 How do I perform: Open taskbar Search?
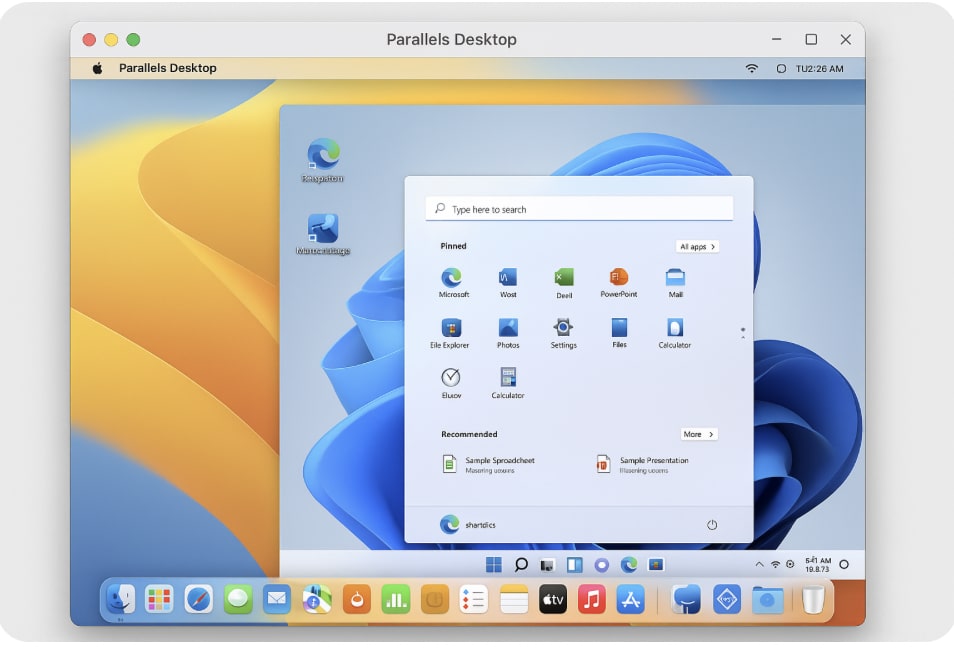pos(520,564)
